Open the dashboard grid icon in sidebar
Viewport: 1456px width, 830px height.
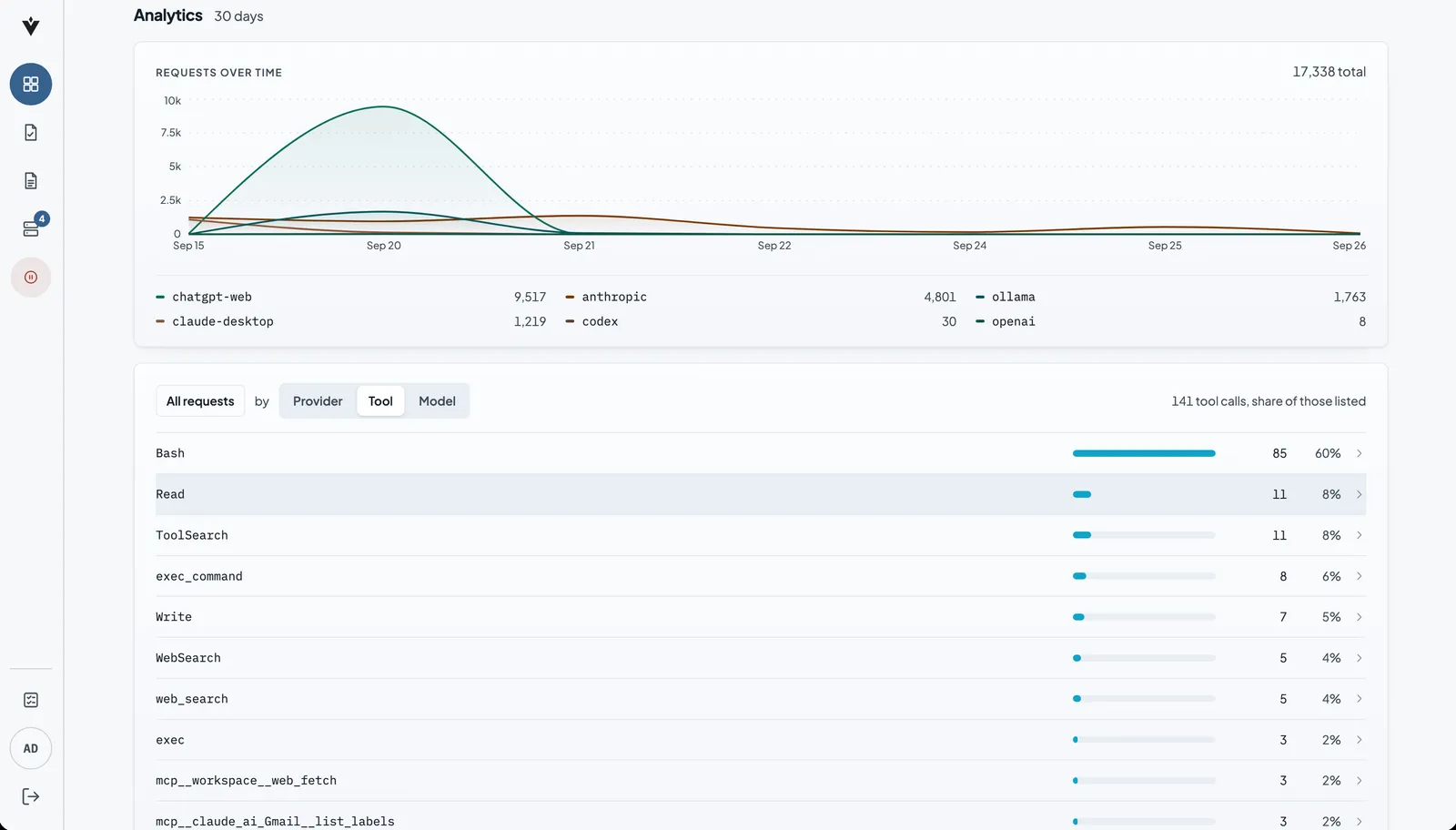click(31, 85)
